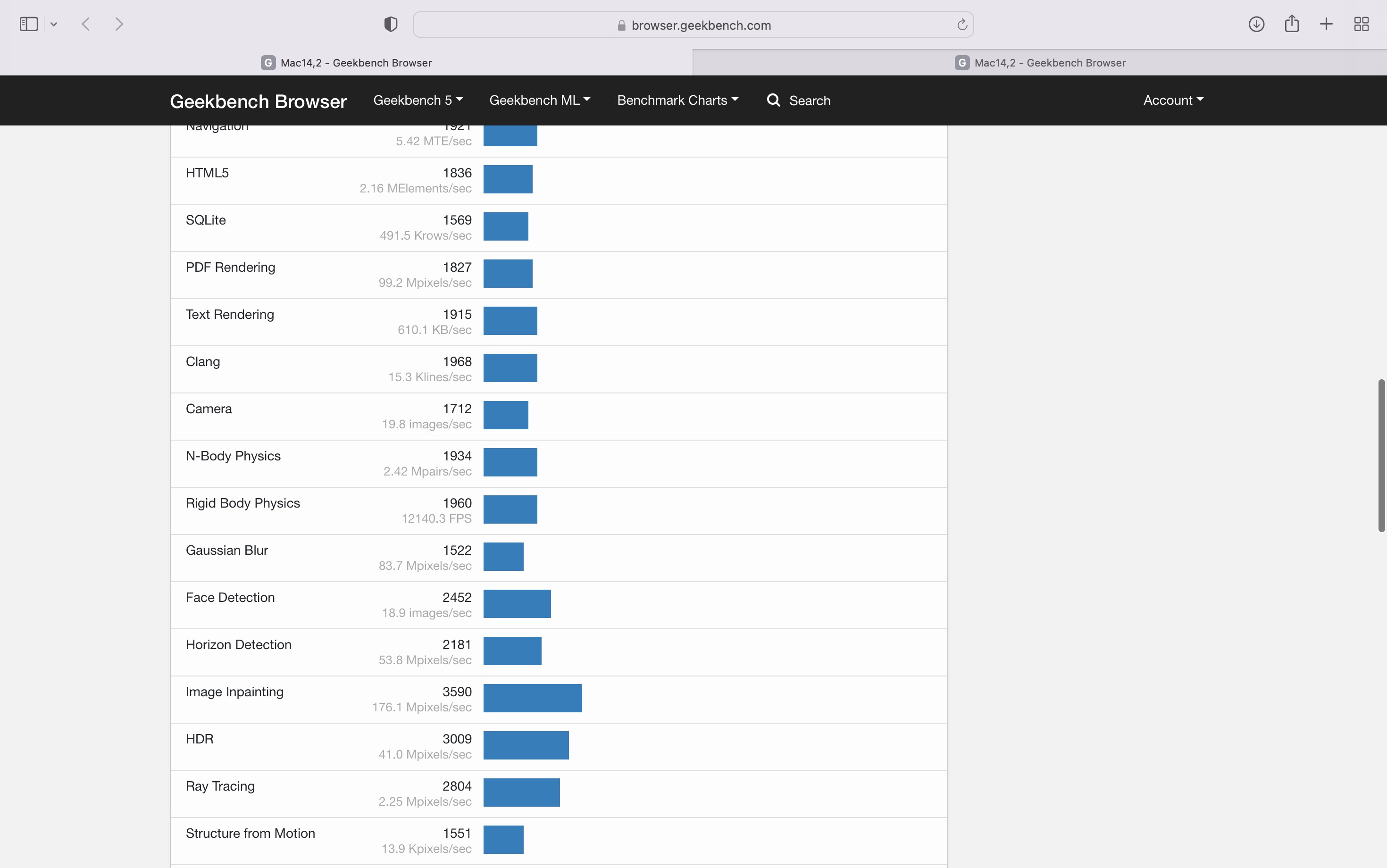Click the Ray Tracing score bar
The image size is (1387, 868).
tap(521, 792)
